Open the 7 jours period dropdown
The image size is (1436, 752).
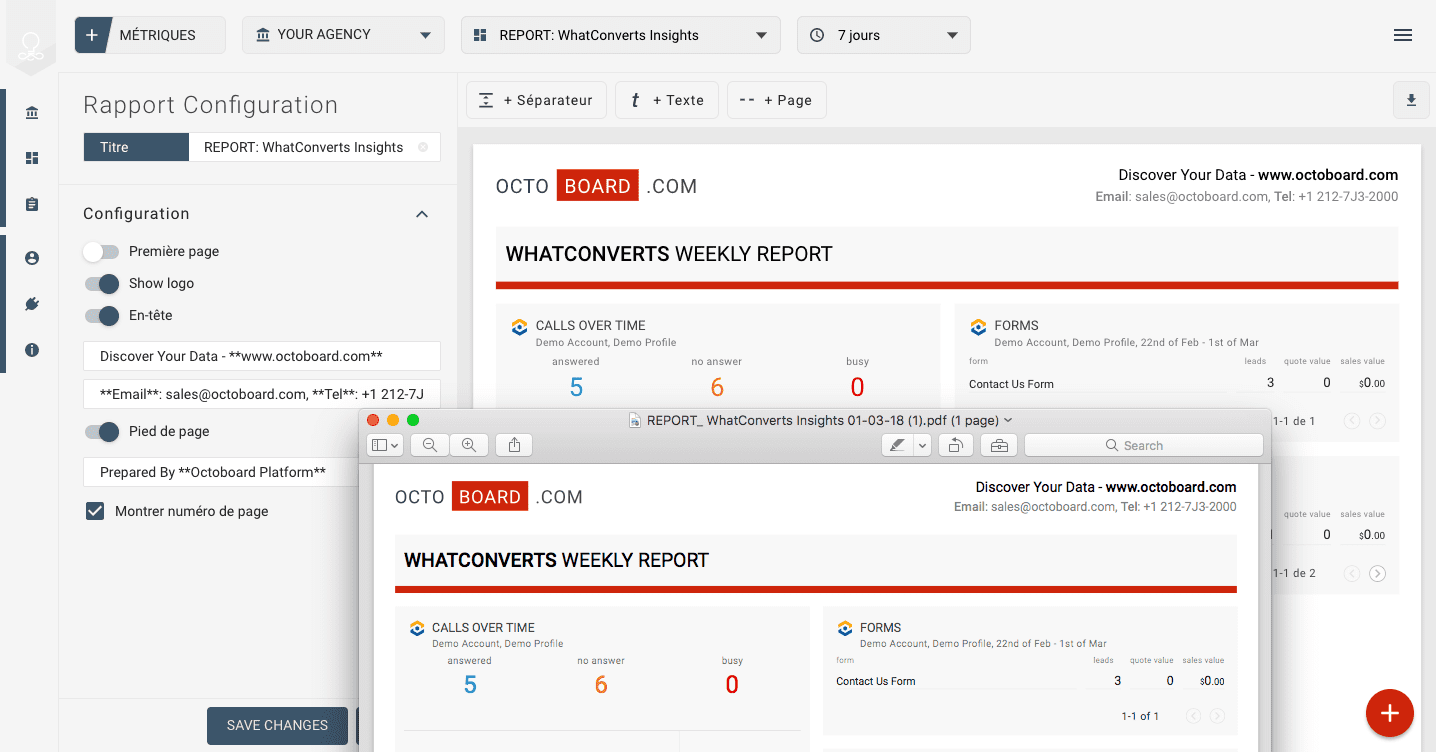point(883,35)
